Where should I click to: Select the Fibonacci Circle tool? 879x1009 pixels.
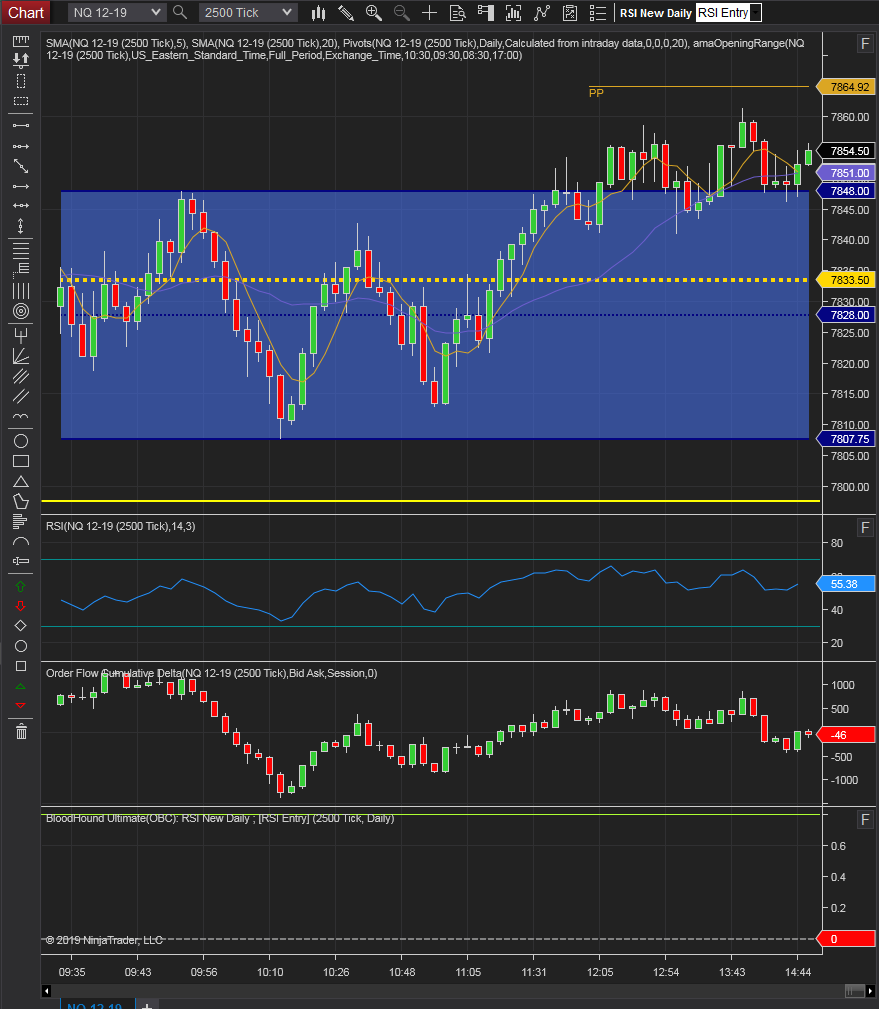click(21, 311)
